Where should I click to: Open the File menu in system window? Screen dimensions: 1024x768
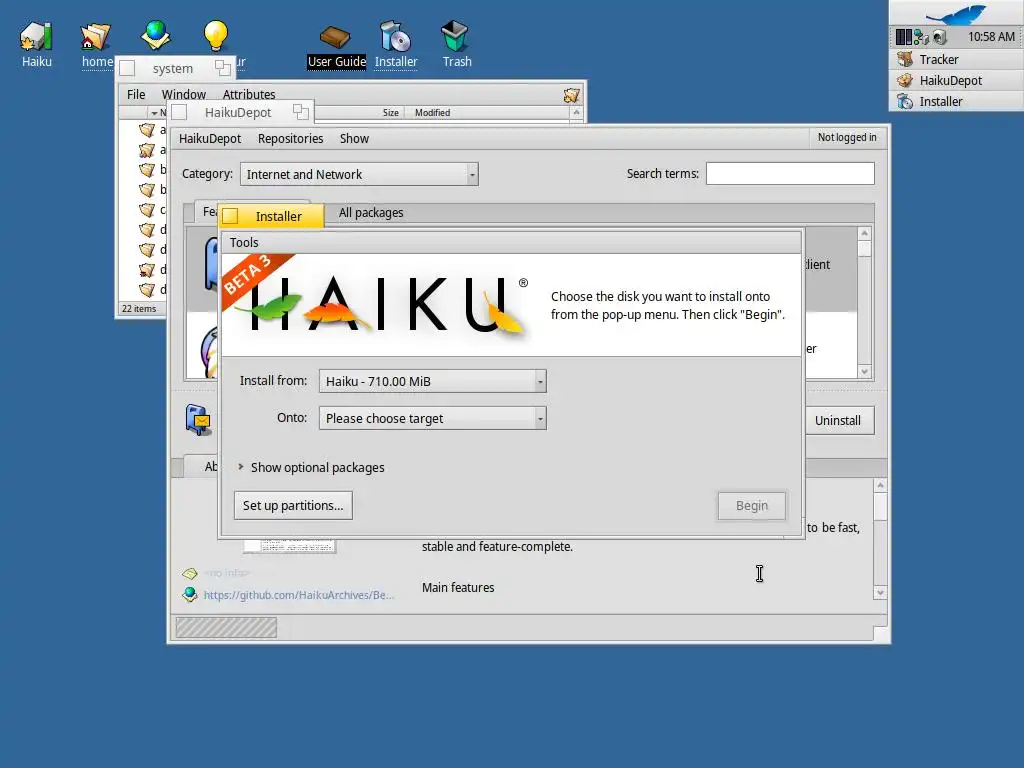(x=136, y=95)
